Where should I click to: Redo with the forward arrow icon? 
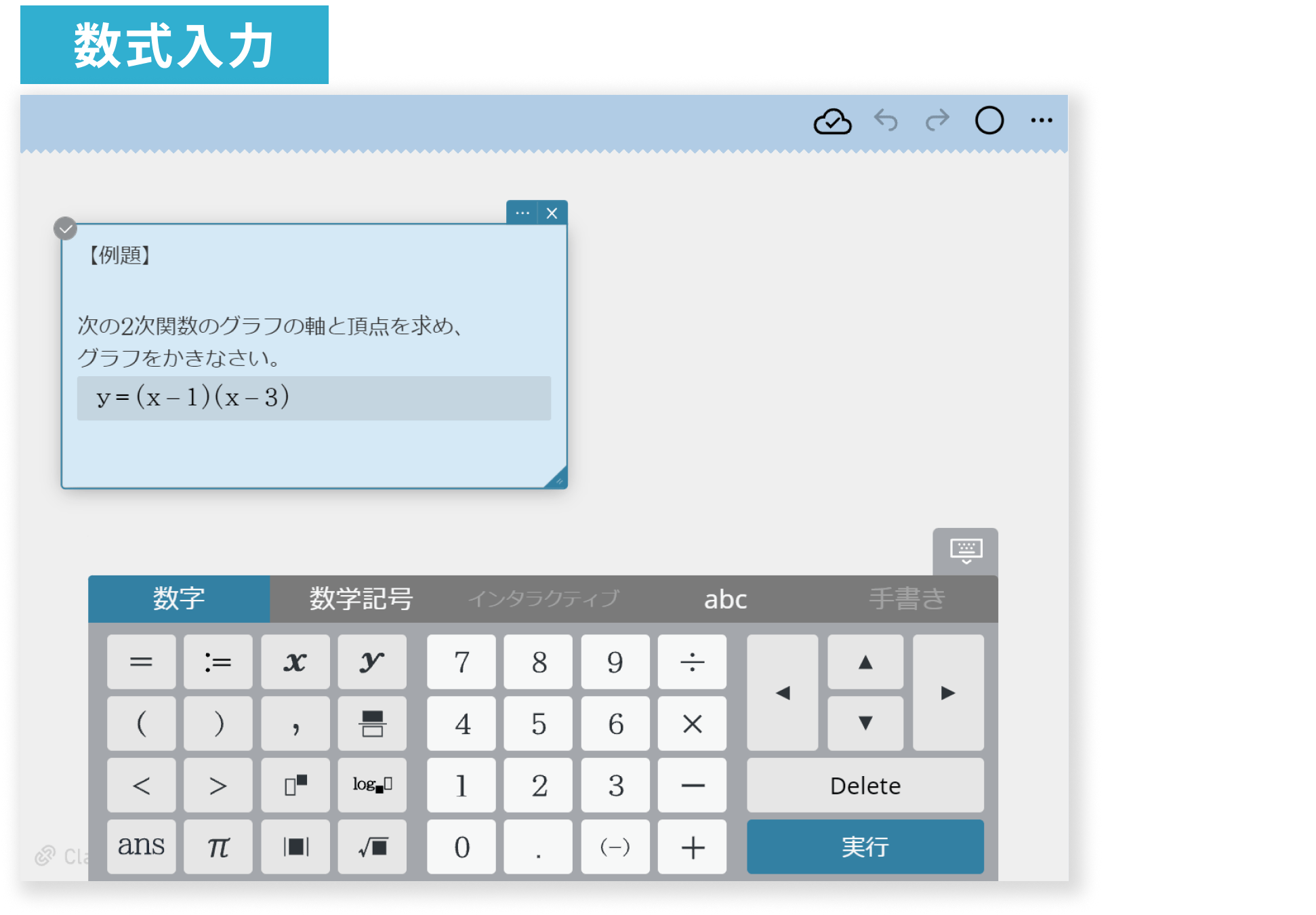pos(937,121)
